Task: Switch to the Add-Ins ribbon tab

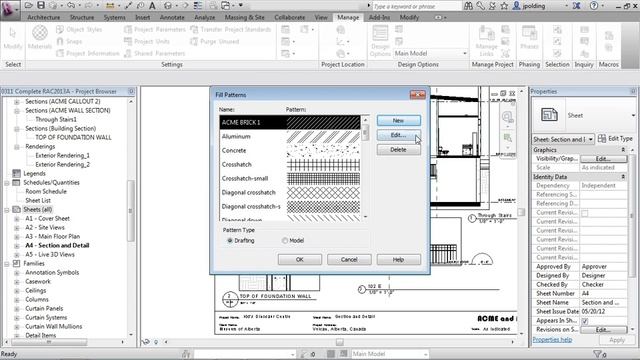Action: tap(379, 17)
